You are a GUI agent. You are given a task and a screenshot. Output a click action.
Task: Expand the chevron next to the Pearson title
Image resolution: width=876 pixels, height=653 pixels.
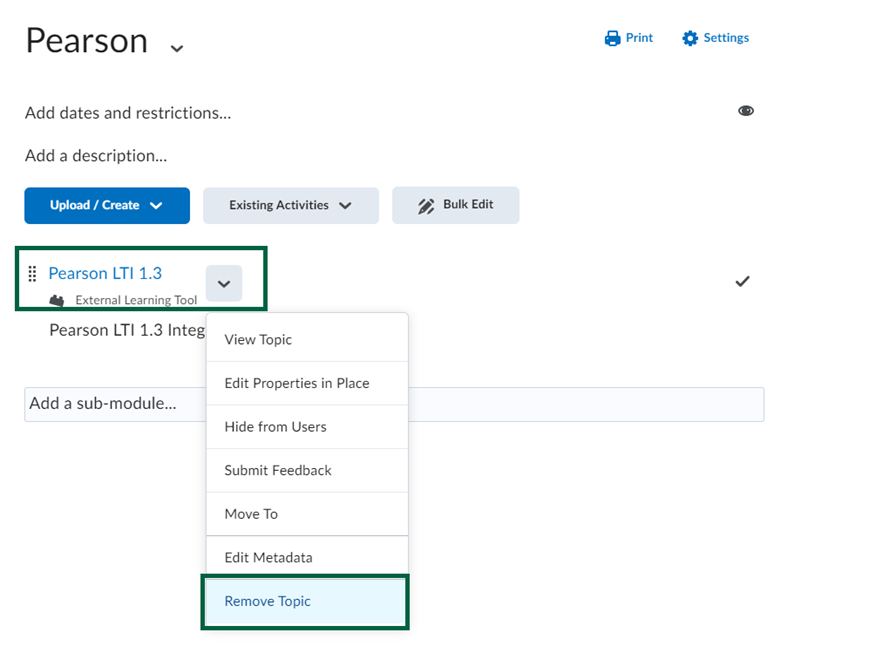tap(176, 47)
